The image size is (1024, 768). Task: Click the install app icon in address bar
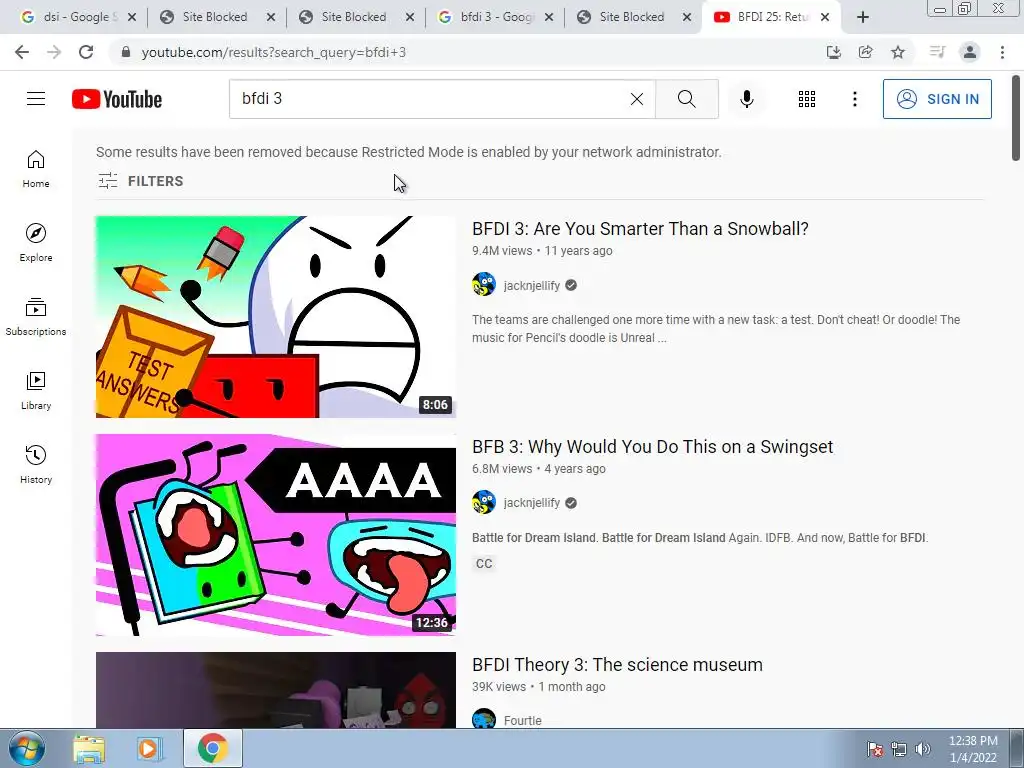pos(834,52)
